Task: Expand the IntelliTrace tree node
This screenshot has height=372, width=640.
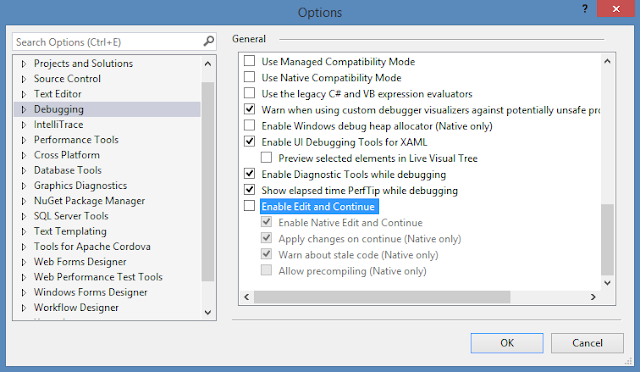Action: (24, 125)
